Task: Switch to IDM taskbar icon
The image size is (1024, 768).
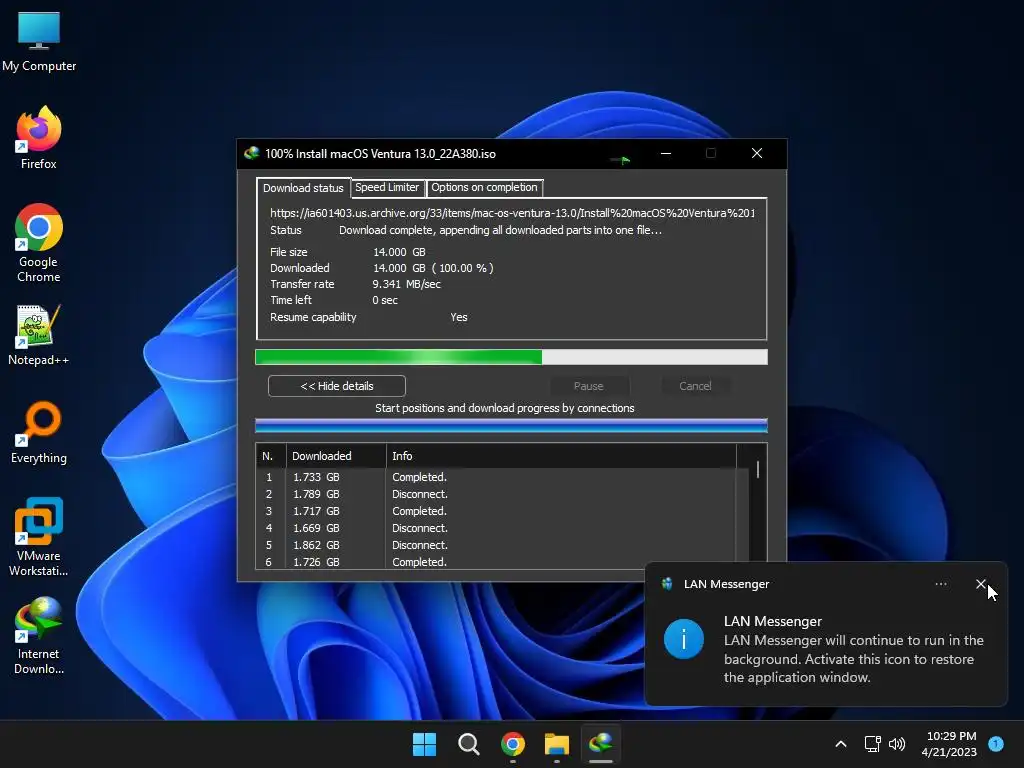Action: pos(601,744)
